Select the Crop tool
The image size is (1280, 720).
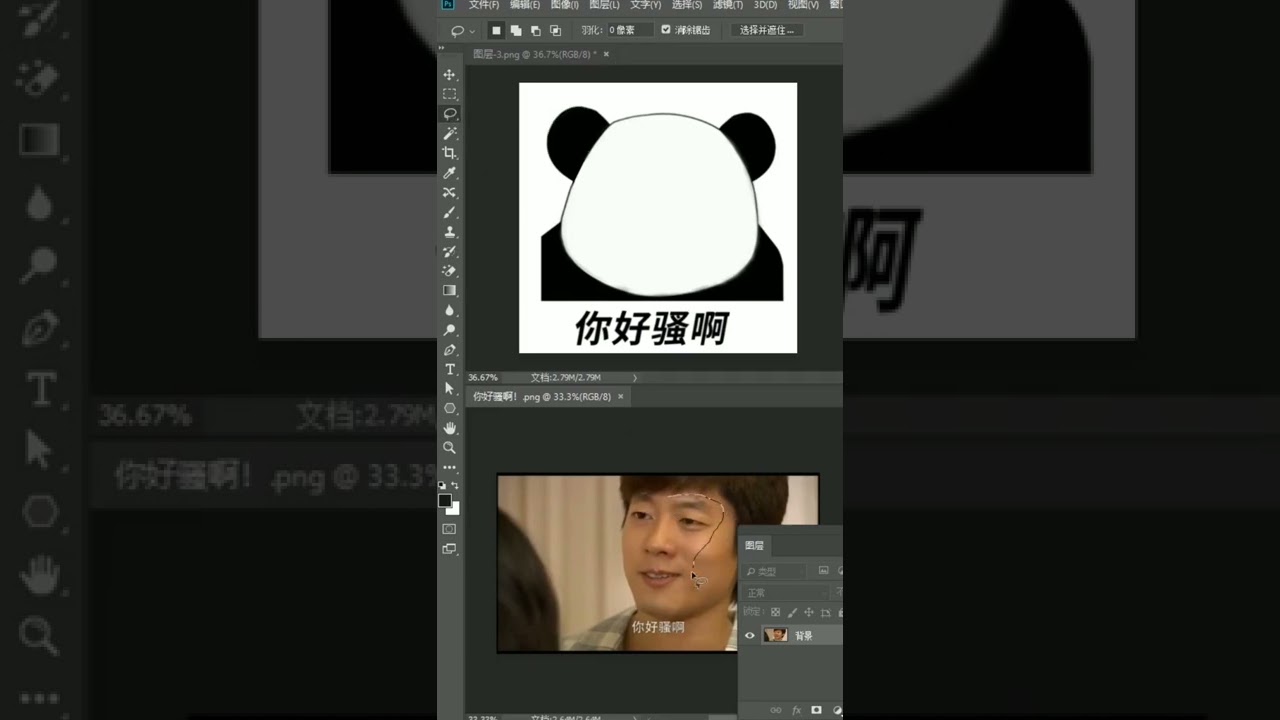(450, 153)
